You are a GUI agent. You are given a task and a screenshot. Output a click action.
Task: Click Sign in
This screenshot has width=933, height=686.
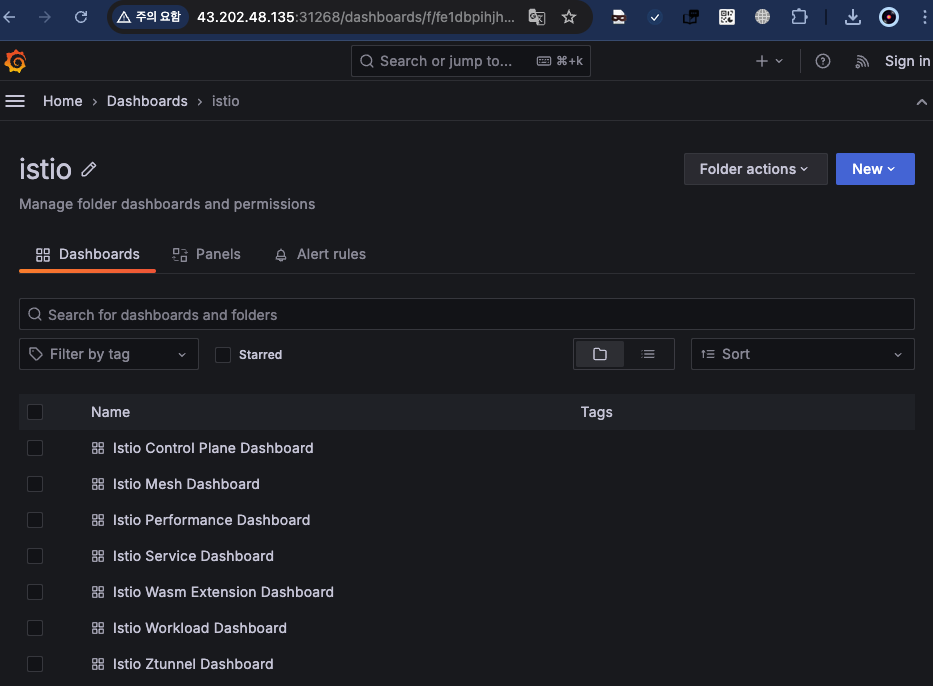(x=907, y=61)
